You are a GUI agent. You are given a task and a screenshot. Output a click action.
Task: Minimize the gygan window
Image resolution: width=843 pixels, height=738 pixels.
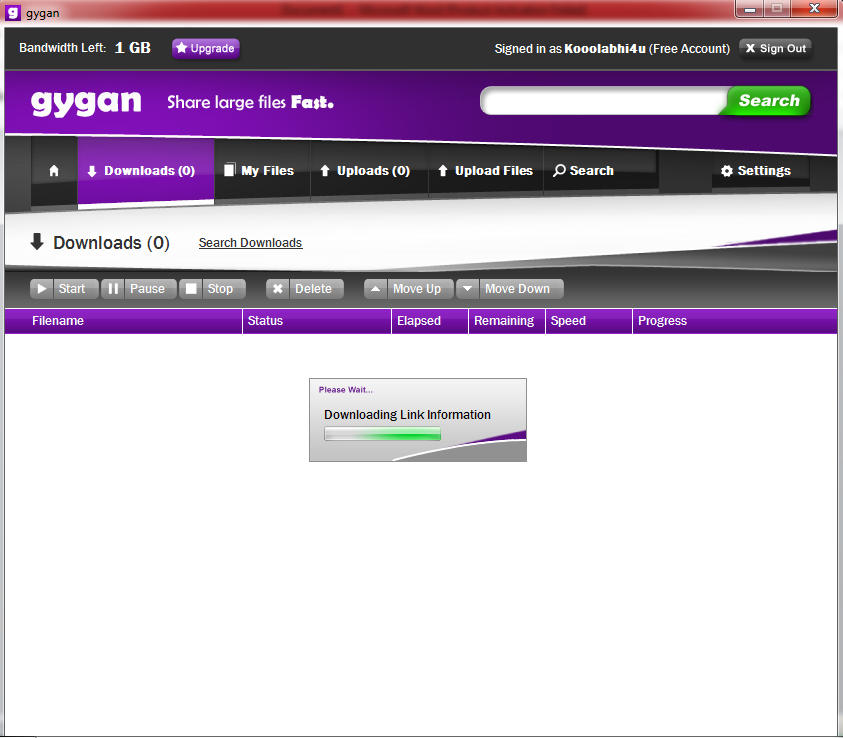750,9
